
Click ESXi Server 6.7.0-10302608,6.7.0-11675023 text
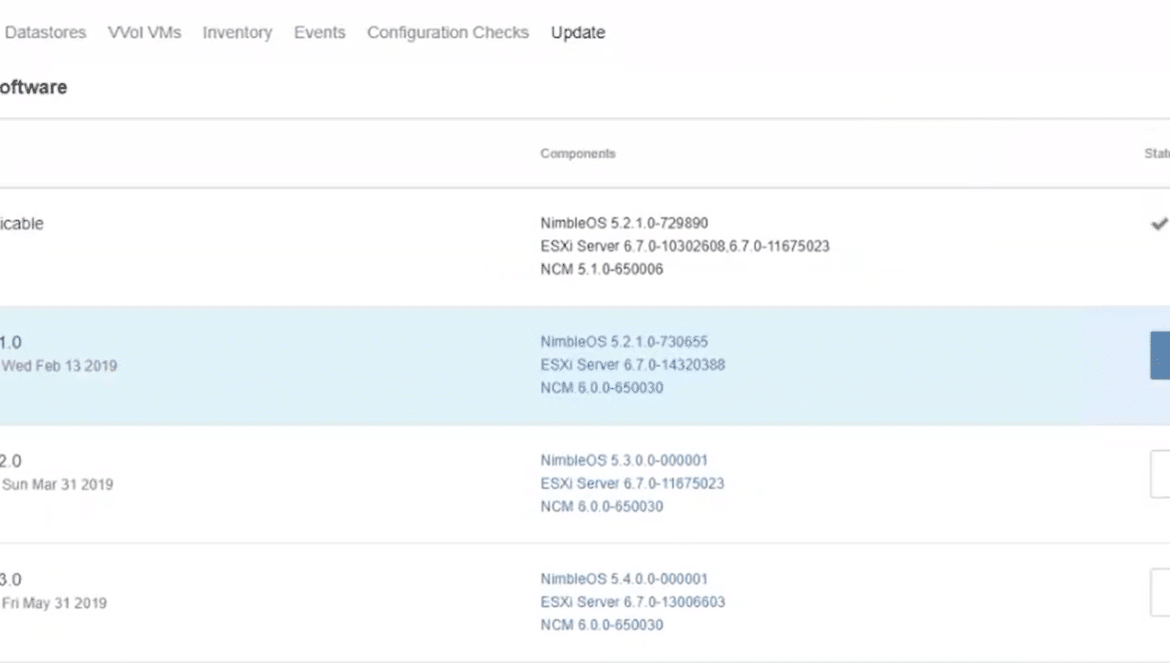click(685, 246)
